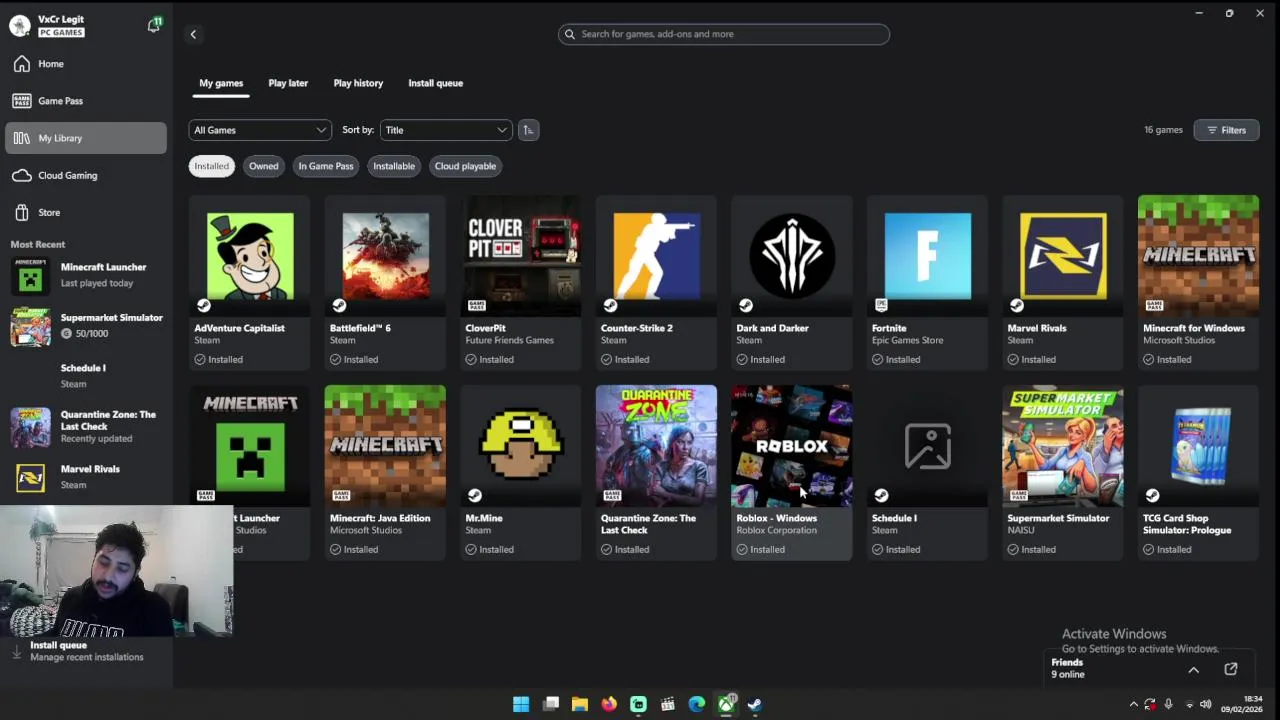The image size is (1280, 720).
Task: Toggle the Owned filter chip
Action: (x=264, y=166)
